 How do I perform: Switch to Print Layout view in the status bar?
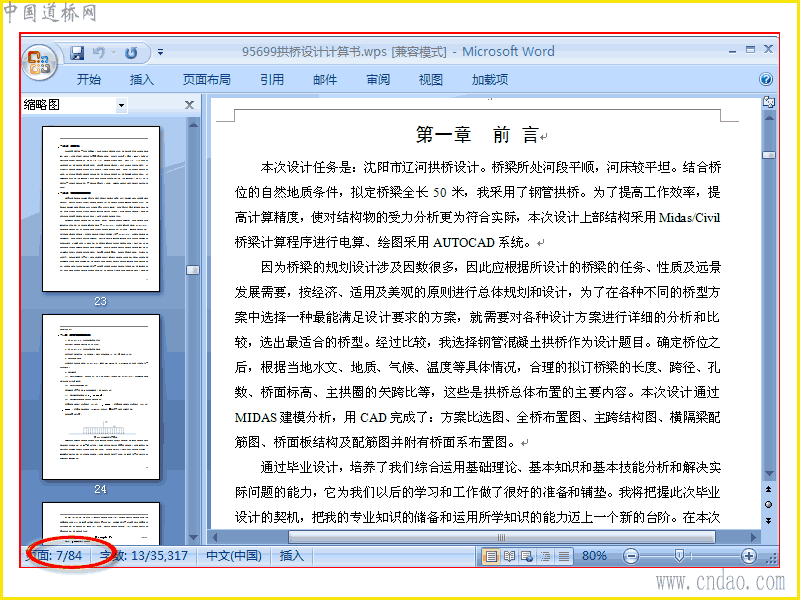click(490, 556)
